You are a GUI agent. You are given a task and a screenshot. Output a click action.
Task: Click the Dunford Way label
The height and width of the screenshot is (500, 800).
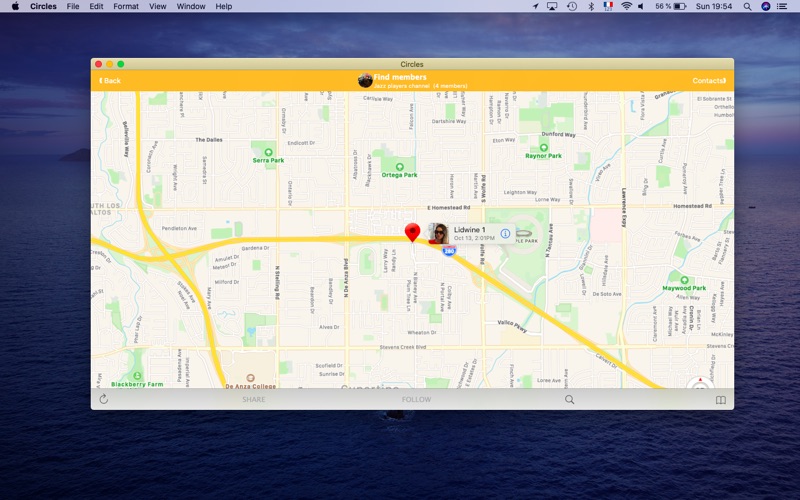point(558,134)
